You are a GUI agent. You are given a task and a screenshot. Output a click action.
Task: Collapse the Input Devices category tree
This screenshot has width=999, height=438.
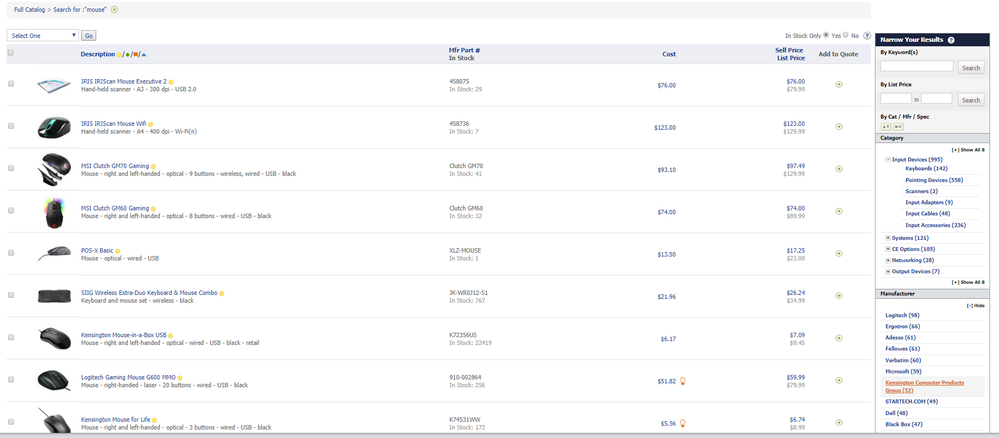[889, 159]
